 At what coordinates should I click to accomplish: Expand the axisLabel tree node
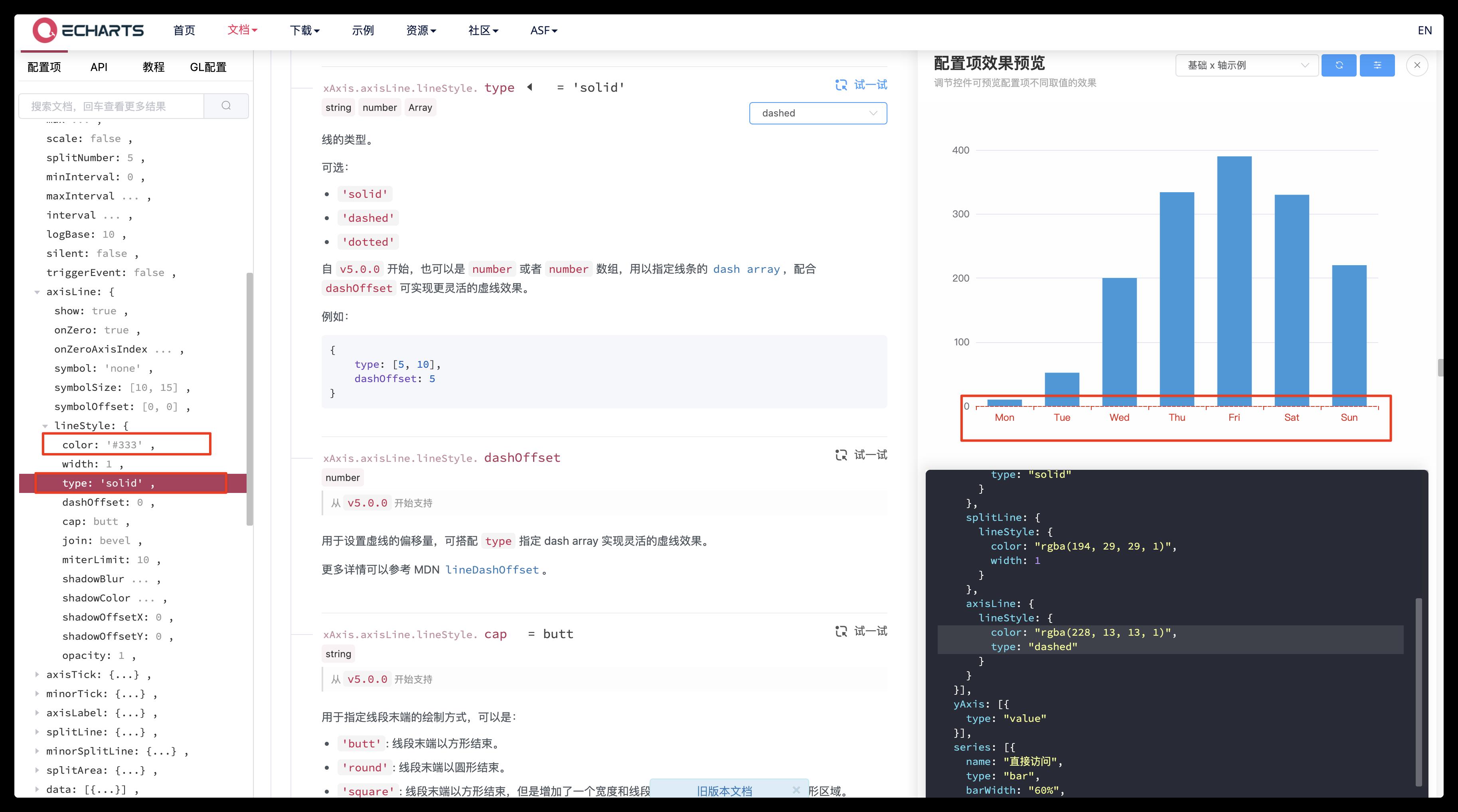pos(38,713)
